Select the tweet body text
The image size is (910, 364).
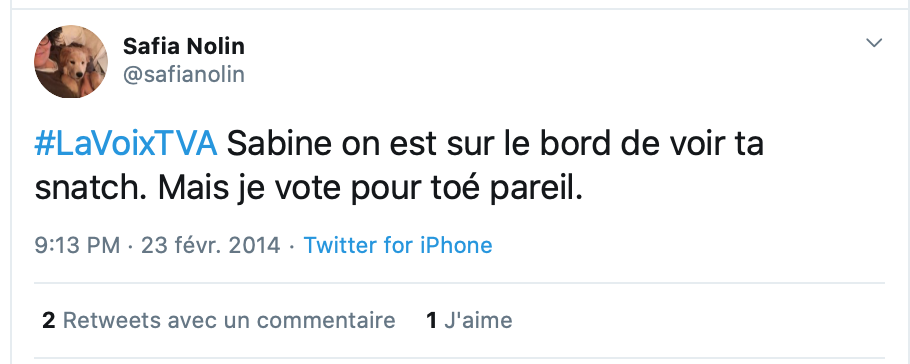click(399, 167)
